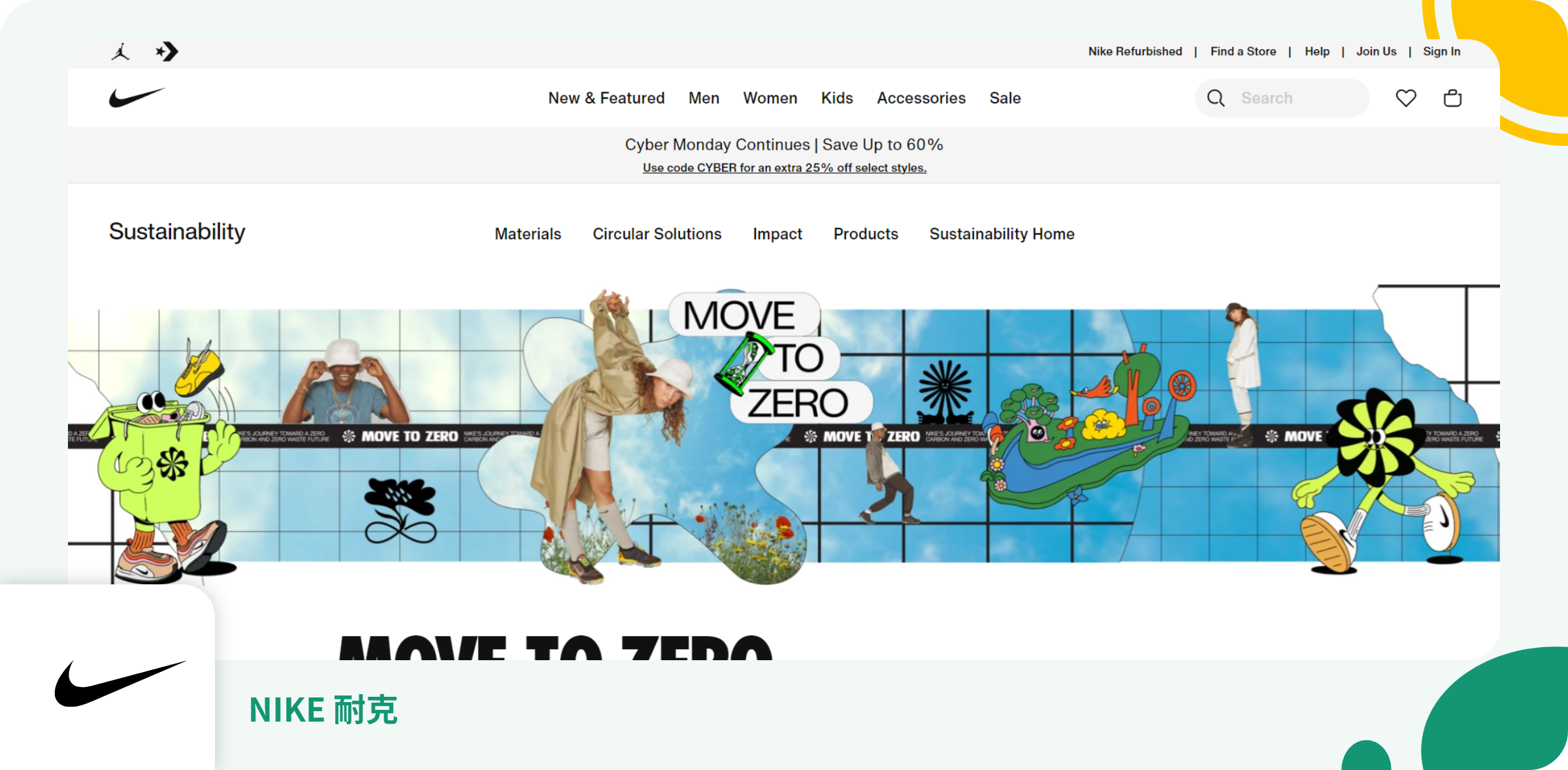Click the hourglass graphic in Move to Zero
This screenshot has width=1568, height=770.
[743, 363]
